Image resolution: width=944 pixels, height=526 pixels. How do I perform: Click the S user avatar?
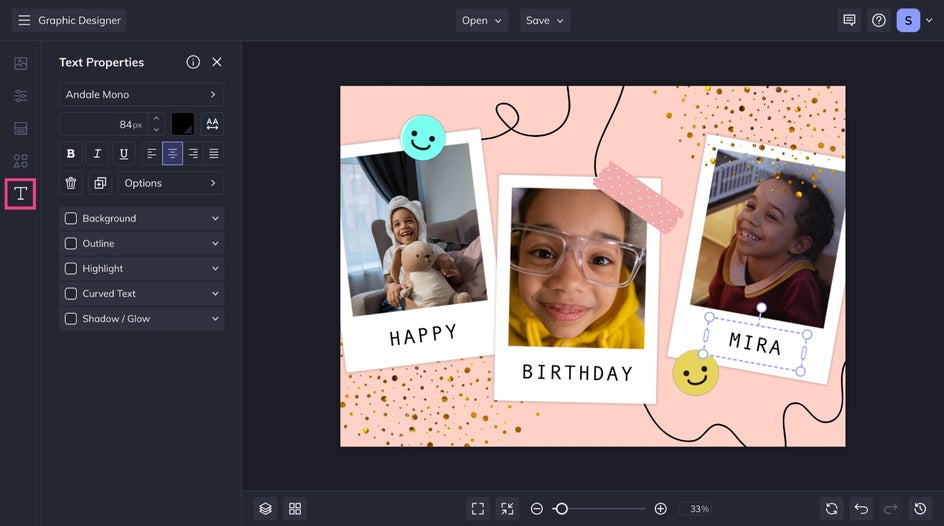pos(908,20)
